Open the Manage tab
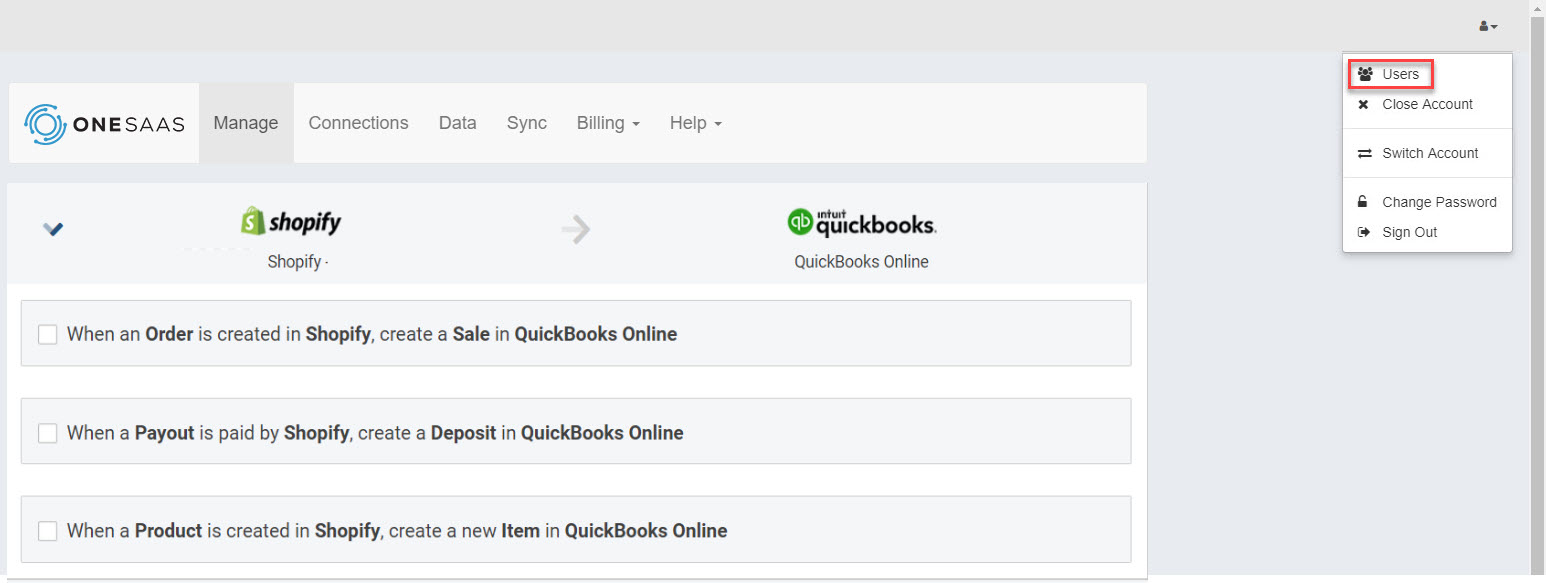The width and height of the screenshot is (1546, 583). pyautogui.click(x=246, y=123)
